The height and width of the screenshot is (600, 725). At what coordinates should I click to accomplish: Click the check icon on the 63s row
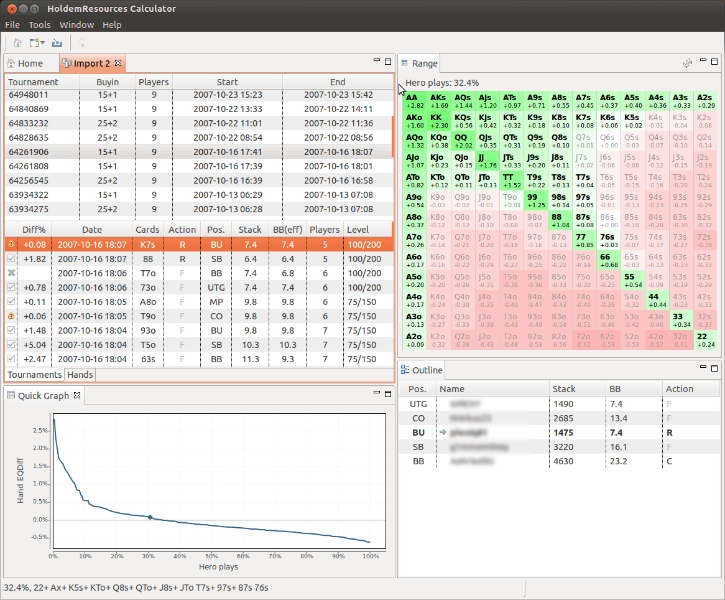(12, 359)
